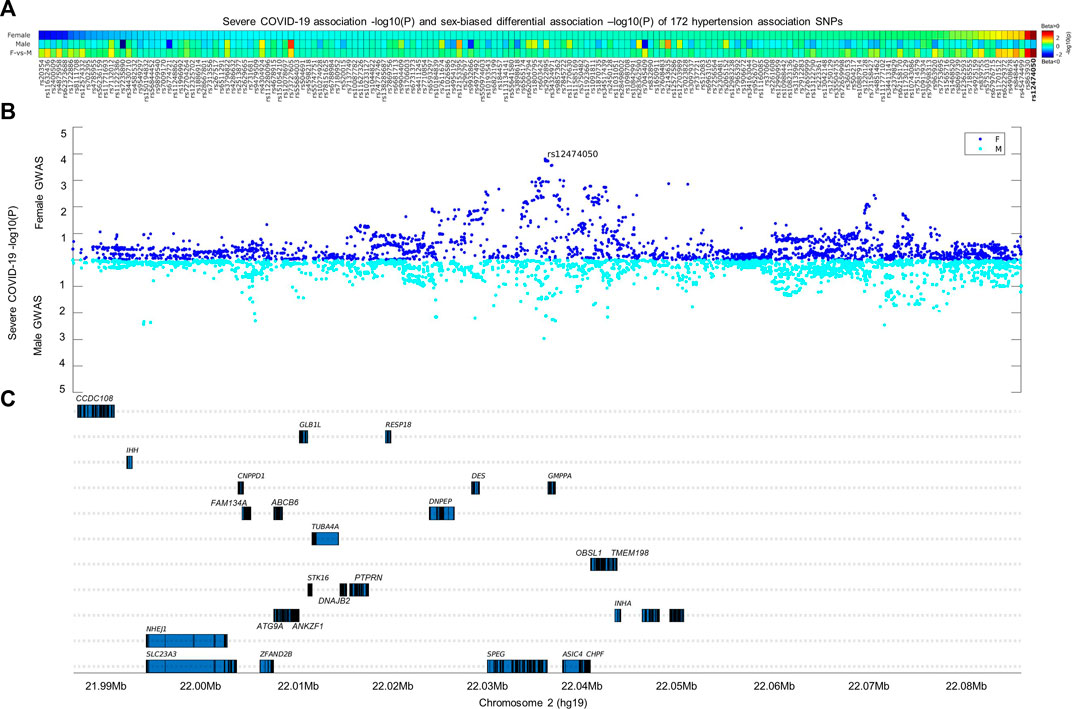Click the ASIC4 gene label
The image size is (1072, 709).
(x=572, y=654)
